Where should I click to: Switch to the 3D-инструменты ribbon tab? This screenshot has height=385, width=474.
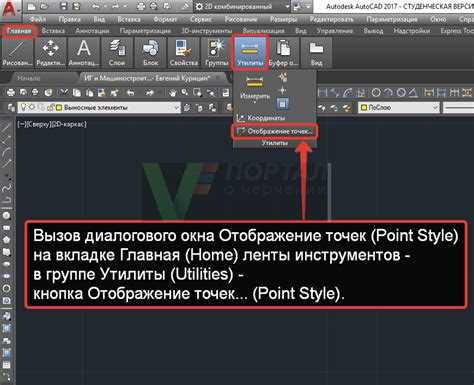click(x=207, y=31)
